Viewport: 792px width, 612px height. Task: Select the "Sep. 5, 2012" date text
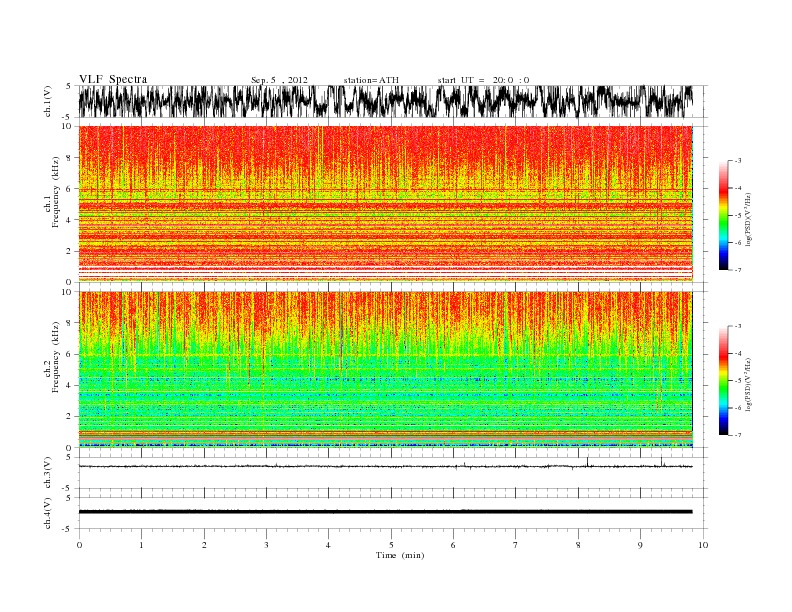279,80
